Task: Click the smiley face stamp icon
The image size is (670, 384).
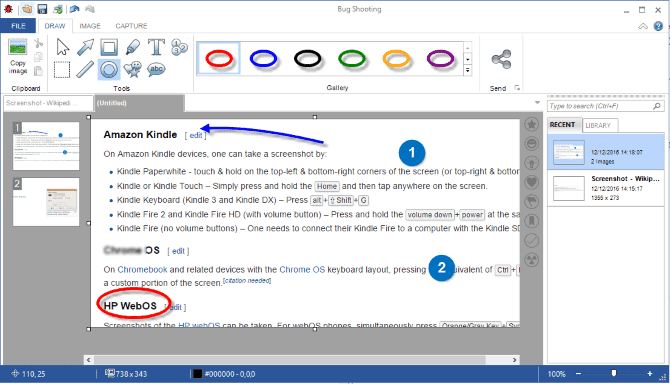Action: (x=532, y=144)
